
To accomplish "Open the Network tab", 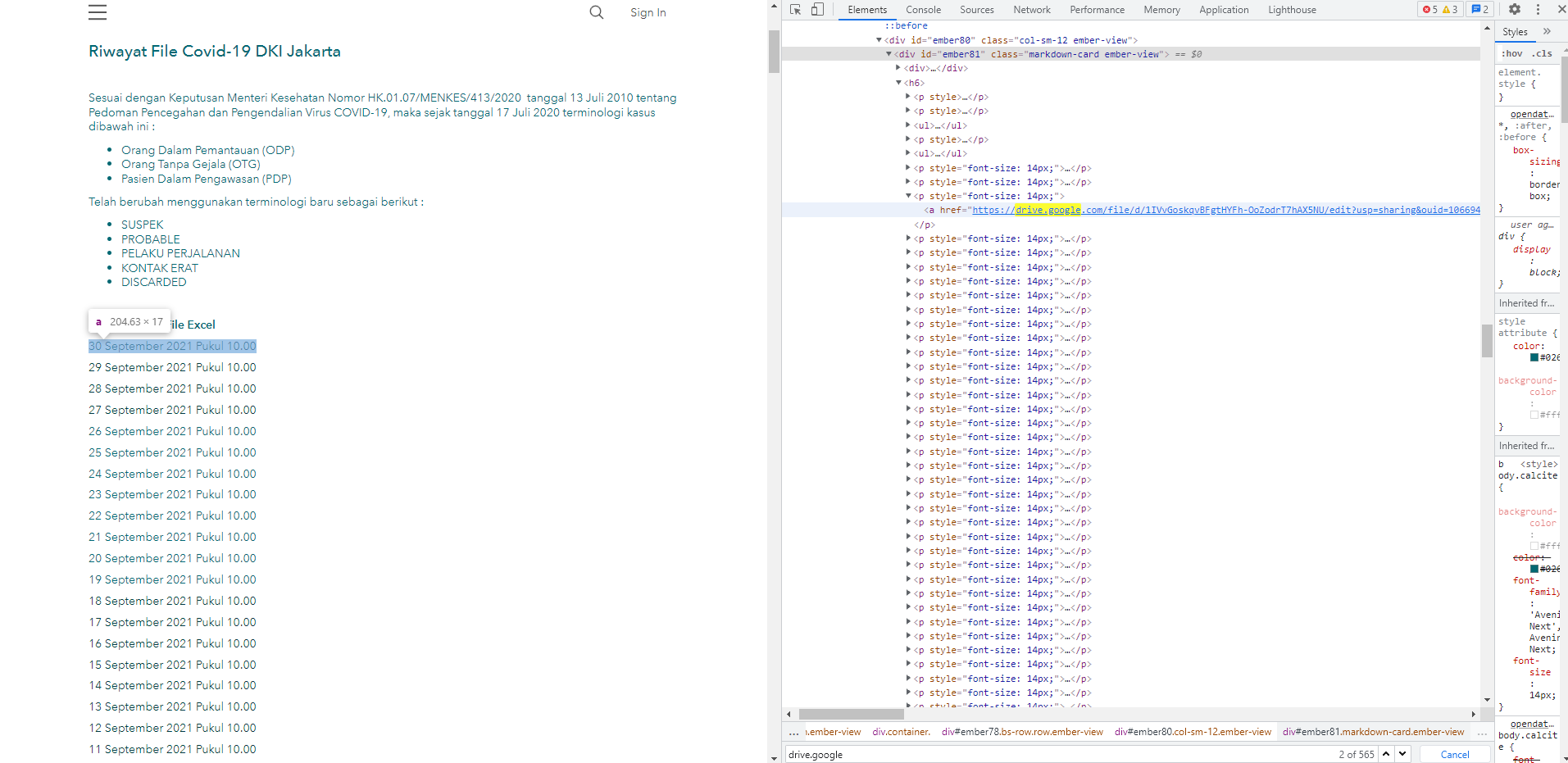I will point(1031,10).
